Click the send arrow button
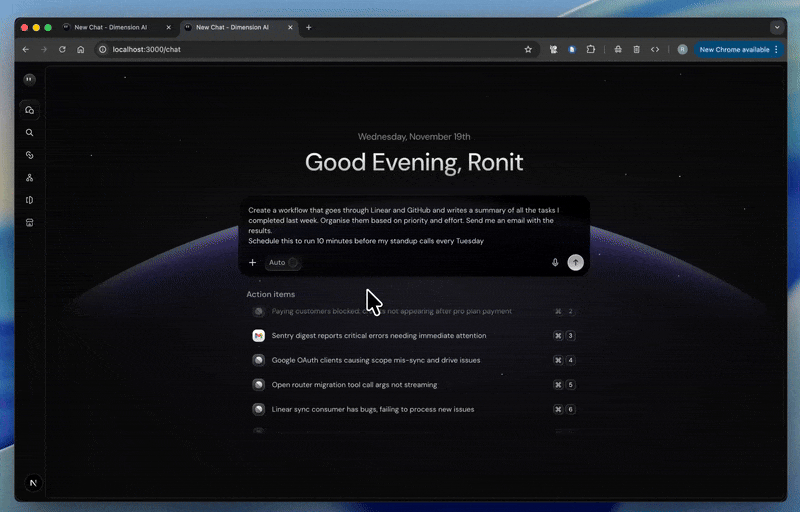 click(x=575, y=262)
